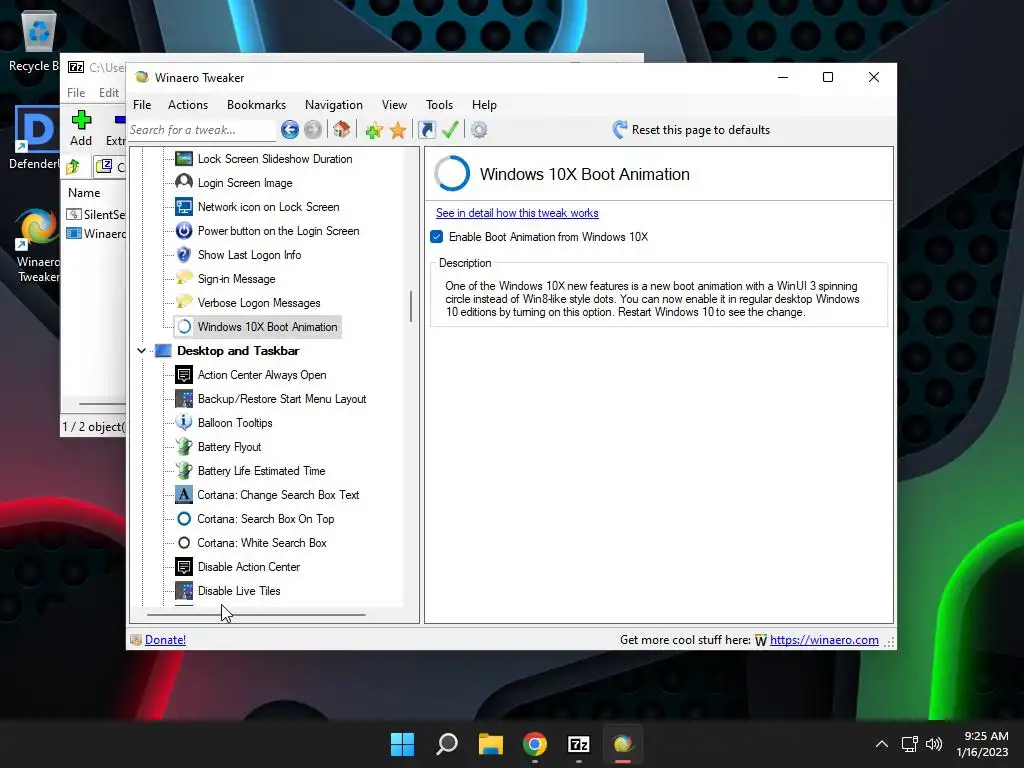Image resolution: width=1024 pixels, height=768 pixels.
Task: Select the Login Screen Image icon
Action: (184, 183)
